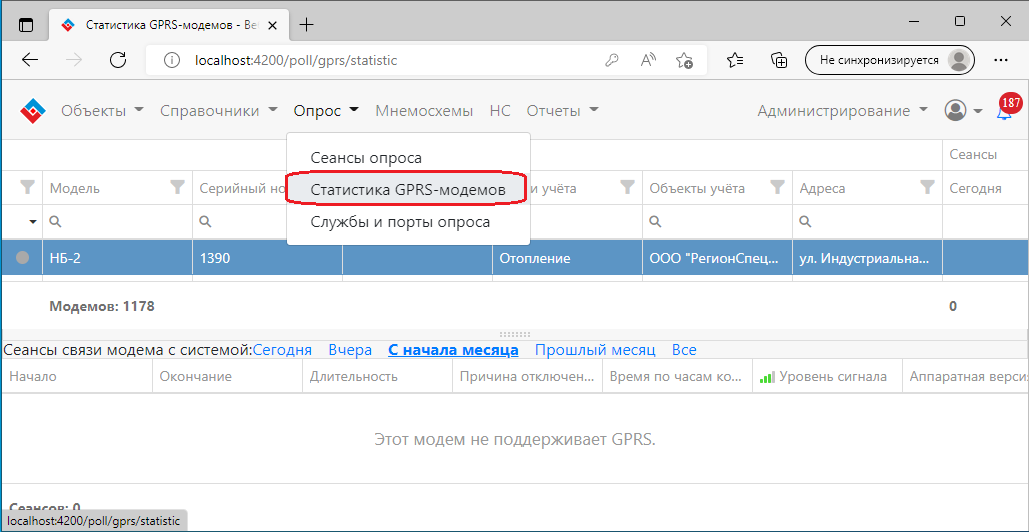Click filter icon in Адреса column header
1029x532 pixels.
pyautogui.click(x=927, y=187)
